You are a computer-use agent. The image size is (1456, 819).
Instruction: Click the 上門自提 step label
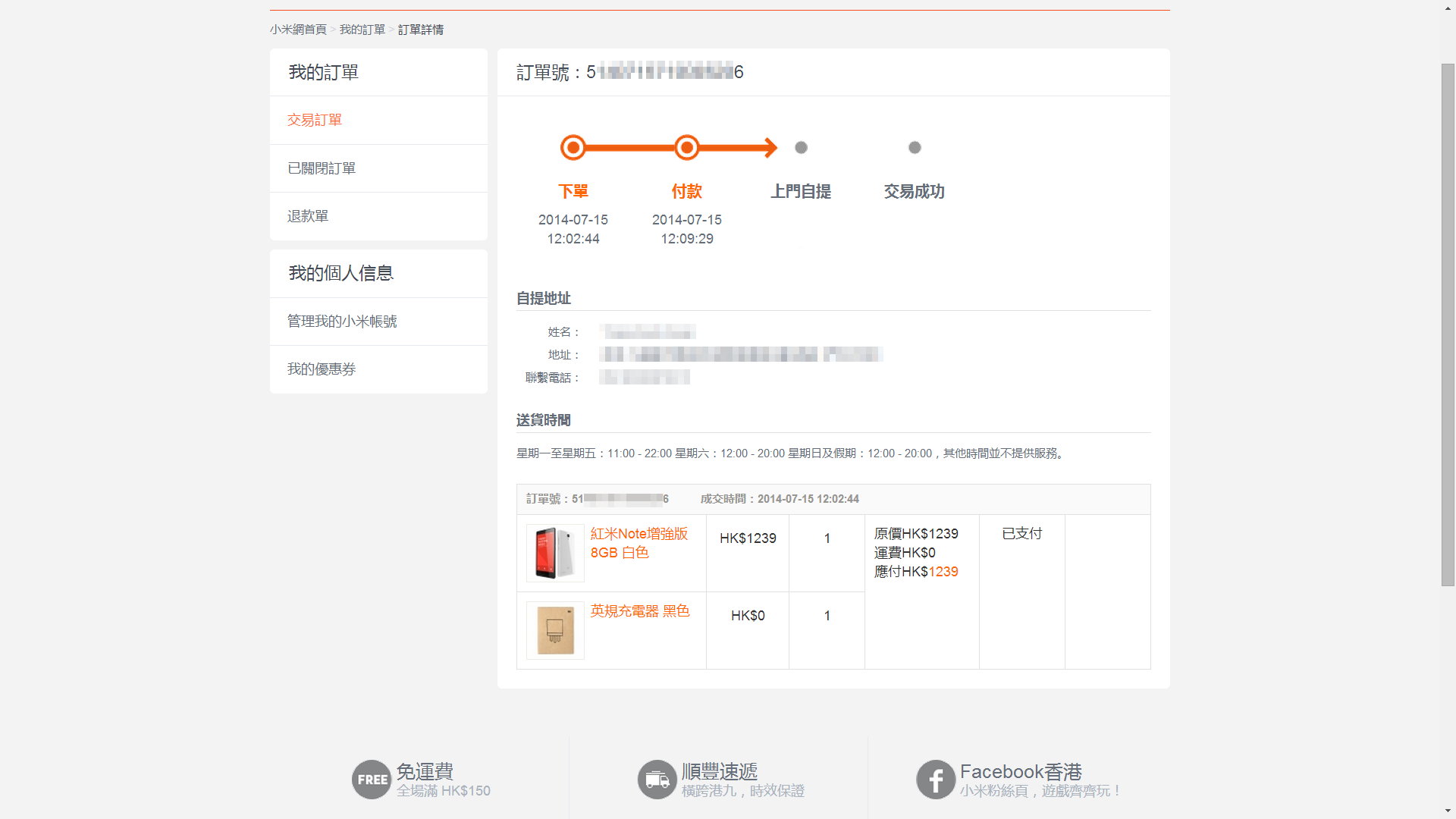[801, 191]
